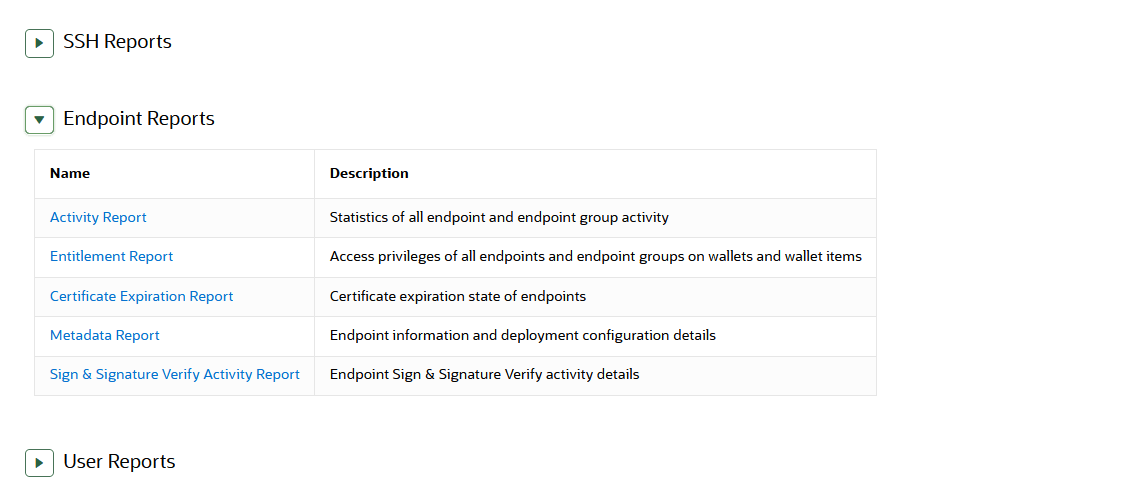Open Sign & Signature Verify Activity Report
The image size is (1130, 502).
tap(174, 374)
